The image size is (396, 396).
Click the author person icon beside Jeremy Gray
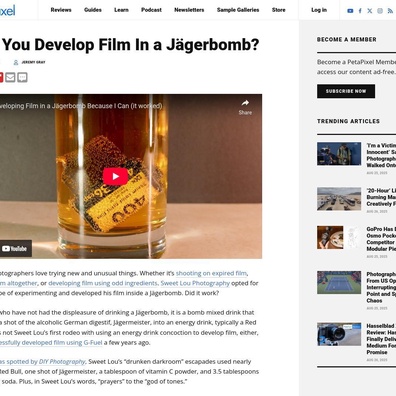coord(16,62)
